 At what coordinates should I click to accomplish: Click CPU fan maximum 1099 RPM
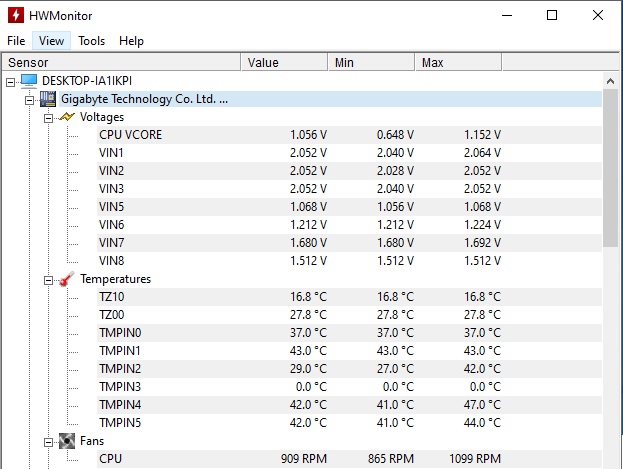475,459
